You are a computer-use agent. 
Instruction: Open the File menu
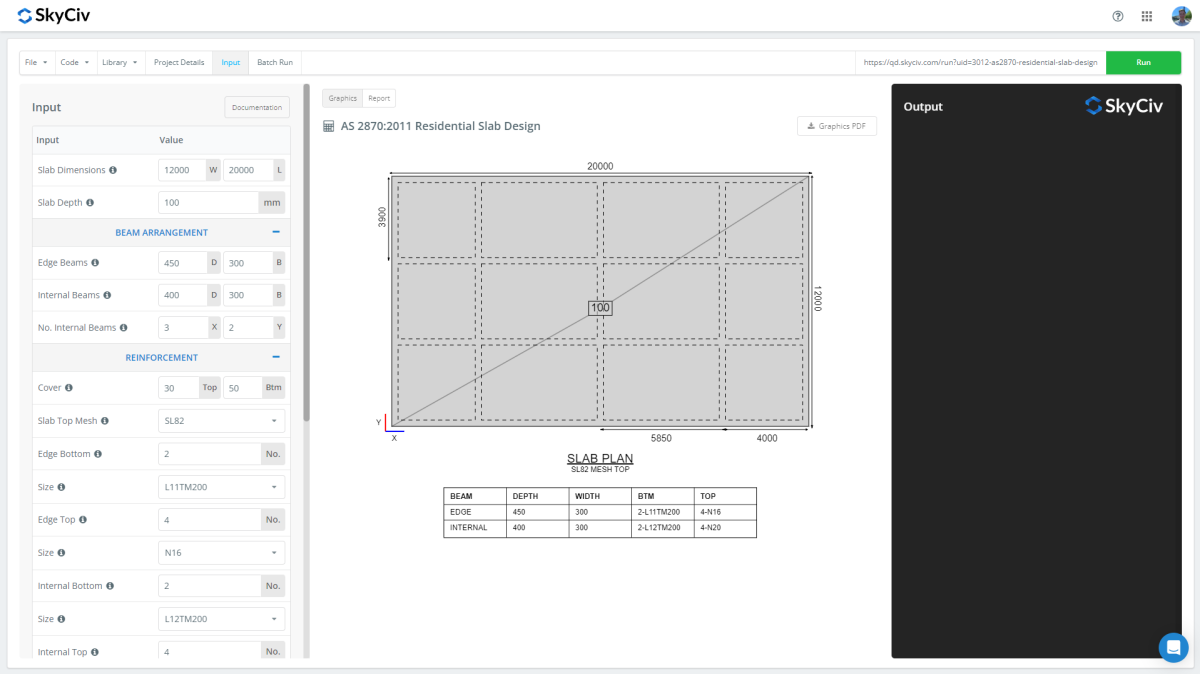point(35,62)
